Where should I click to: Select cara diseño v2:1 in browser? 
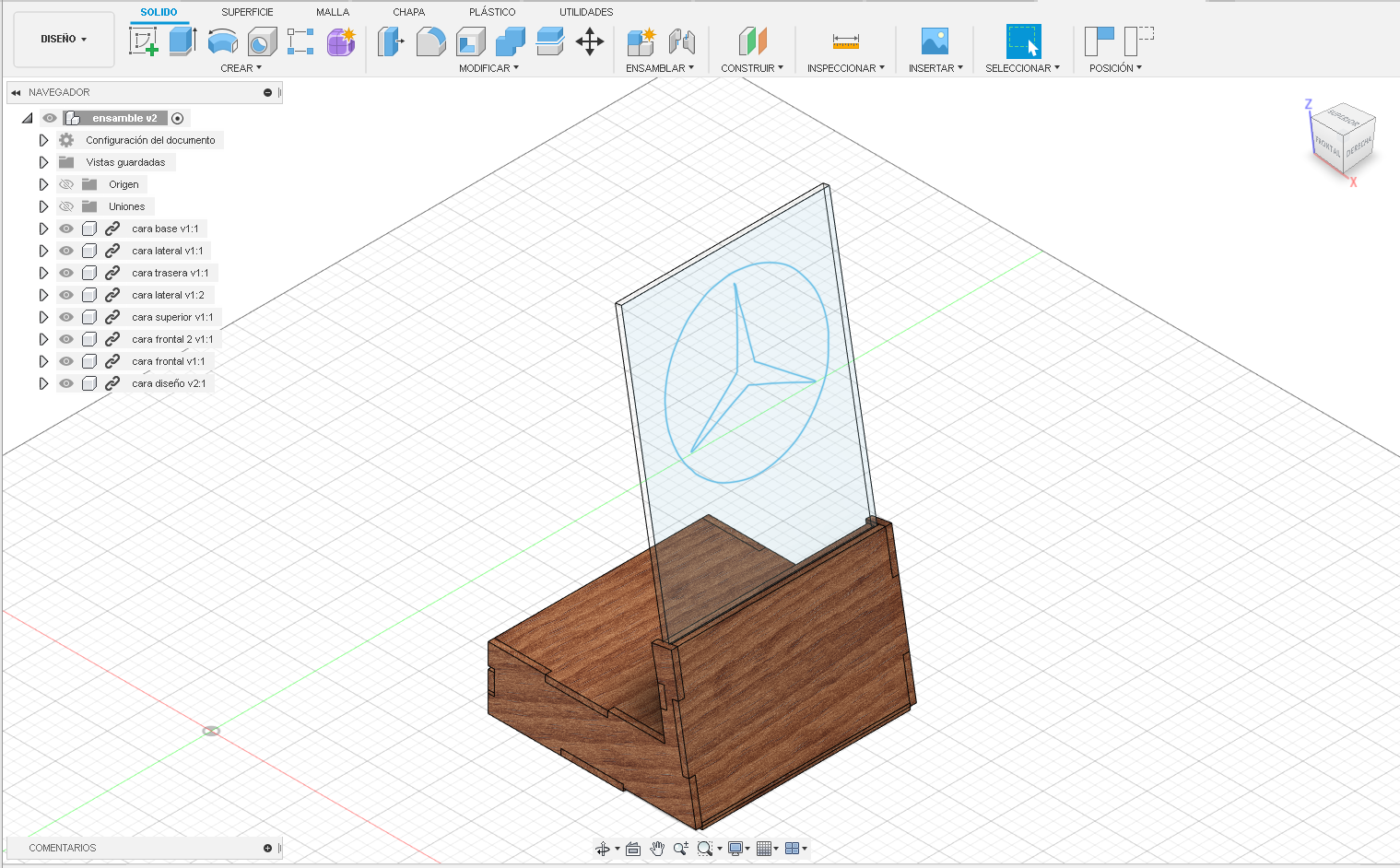169,383
